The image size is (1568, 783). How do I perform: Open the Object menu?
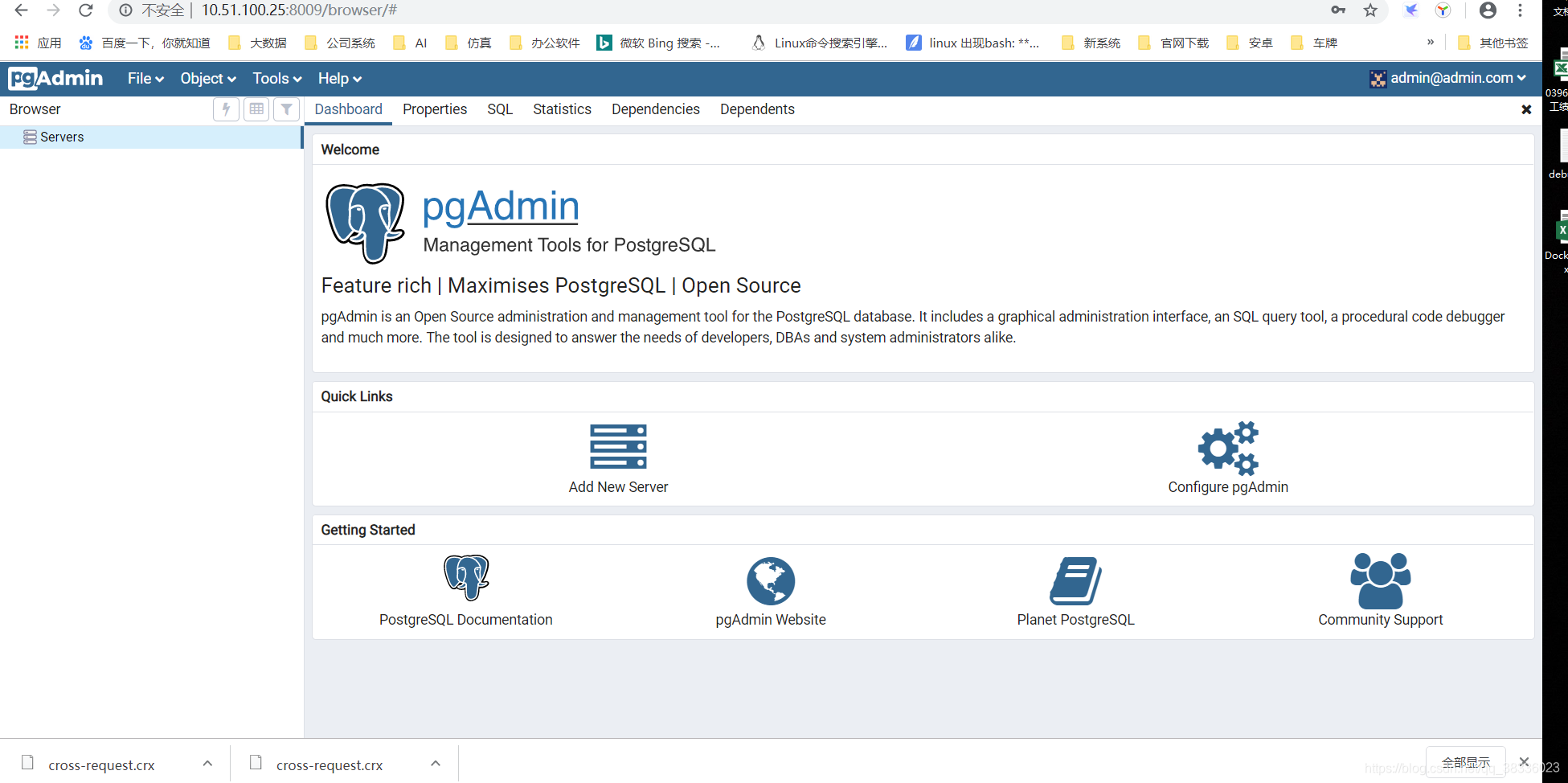(x=208, y=79)
